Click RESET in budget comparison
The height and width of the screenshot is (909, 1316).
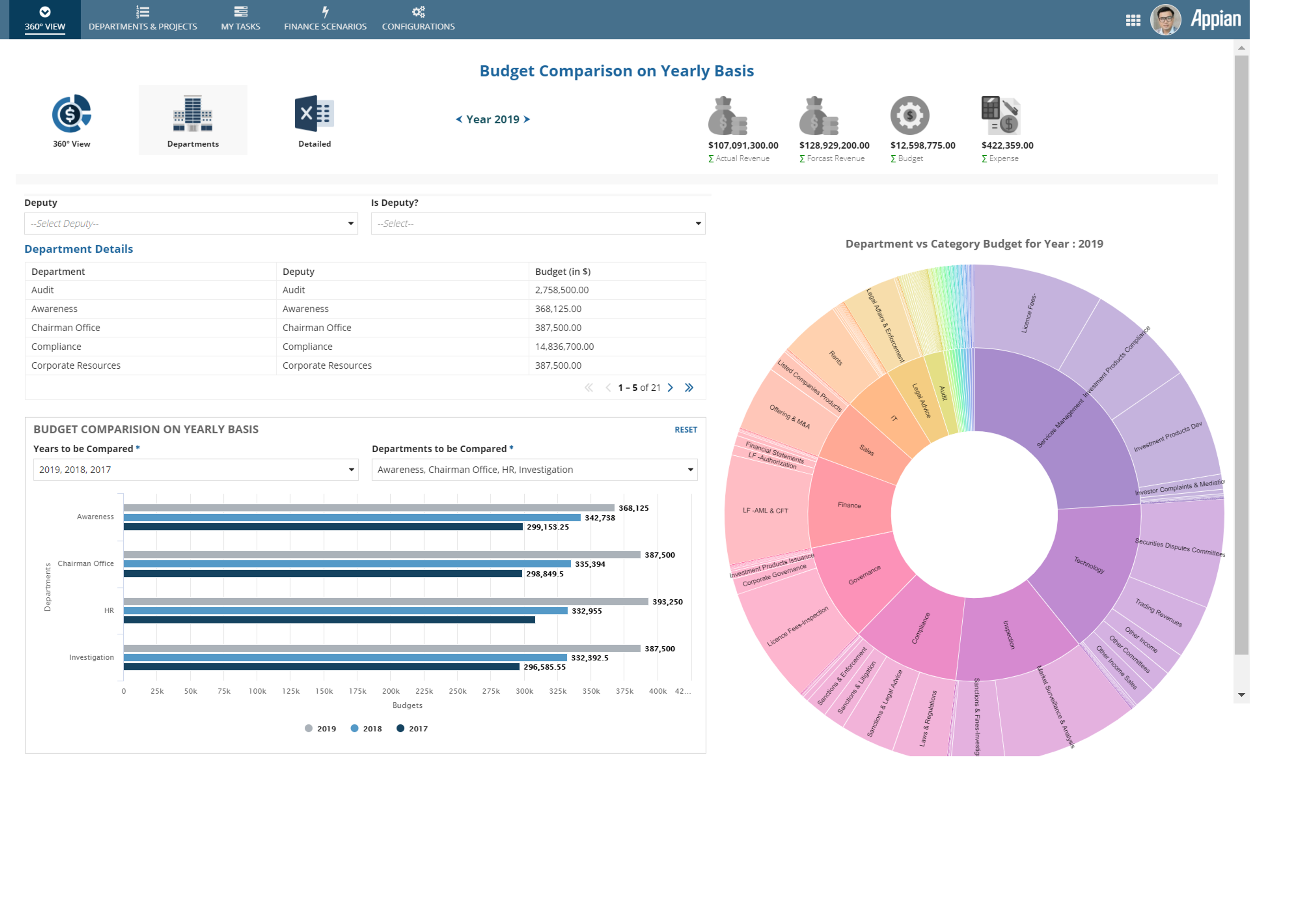tap(686, 430)
